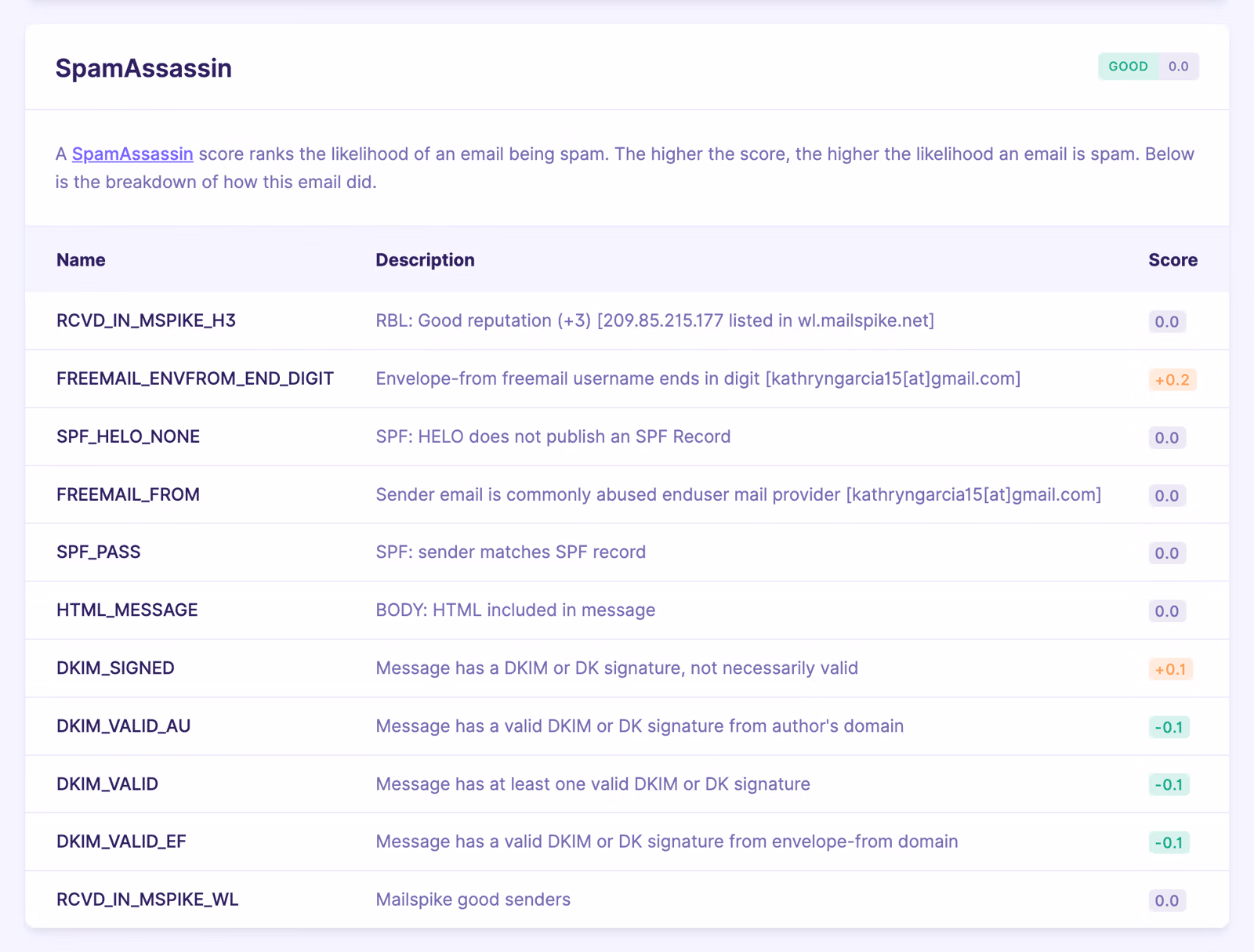The width and height of the screenshot is (1254, 952).
Task: Click the 0.0 score for RCVD_IN_MSPIKE_WL
Action: 1167,901
